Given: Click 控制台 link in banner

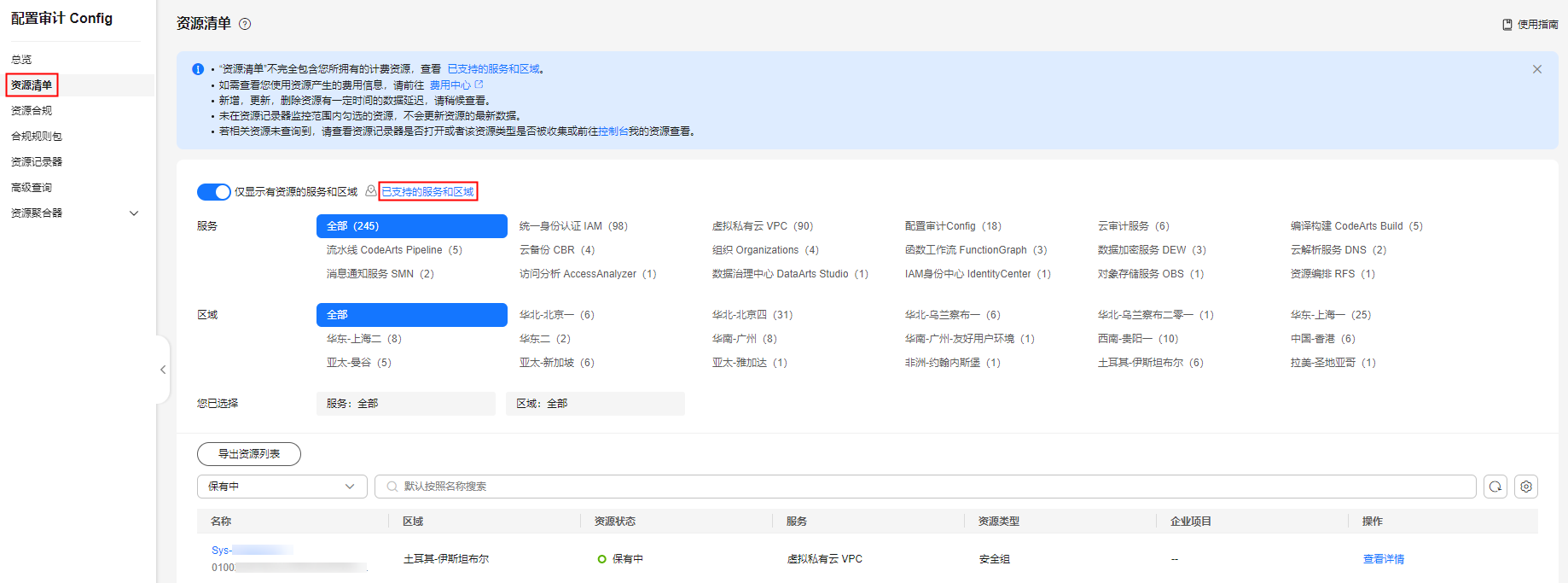Looking at the screenshot, I should (613, 131).
